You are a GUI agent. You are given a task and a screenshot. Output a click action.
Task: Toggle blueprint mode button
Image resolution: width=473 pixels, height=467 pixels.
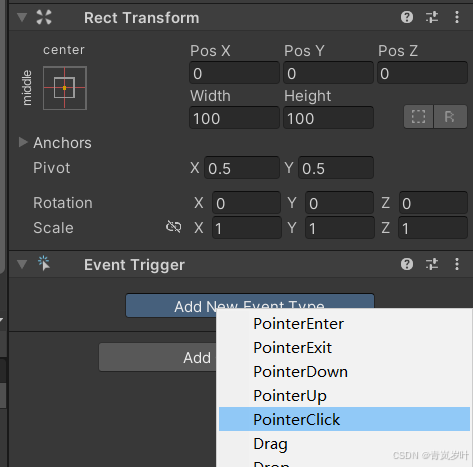pyautogui.click(x=418, y=117)
